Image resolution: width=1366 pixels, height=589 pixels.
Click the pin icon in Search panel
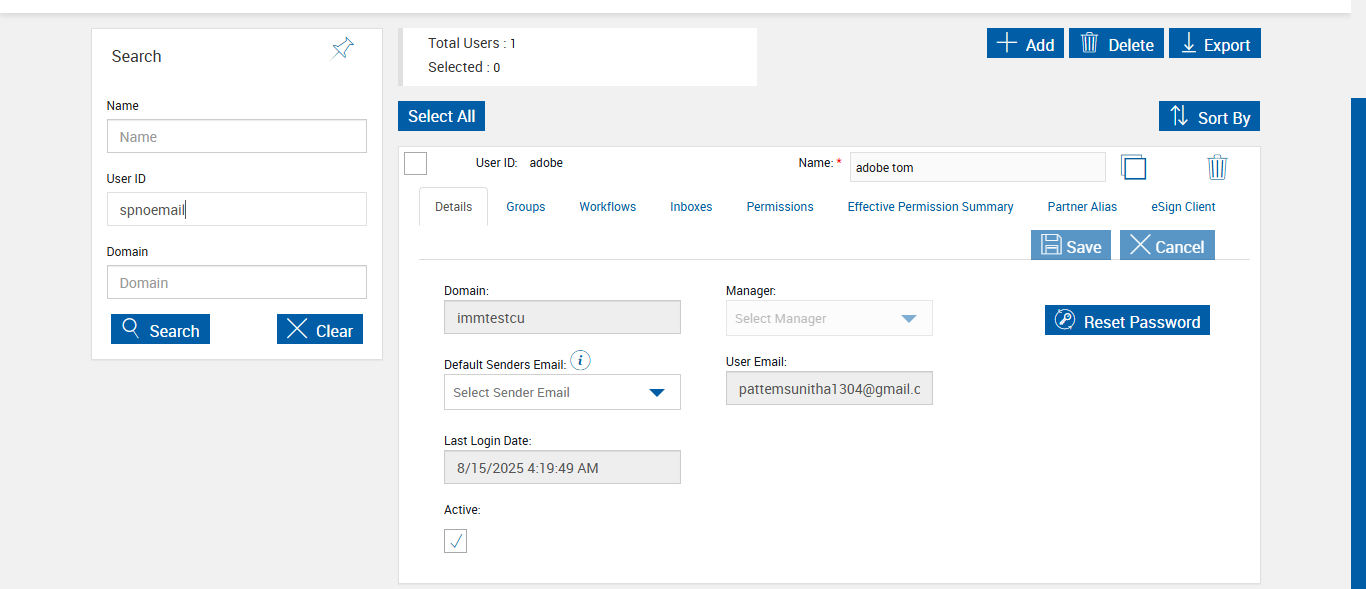pos(342,49)
